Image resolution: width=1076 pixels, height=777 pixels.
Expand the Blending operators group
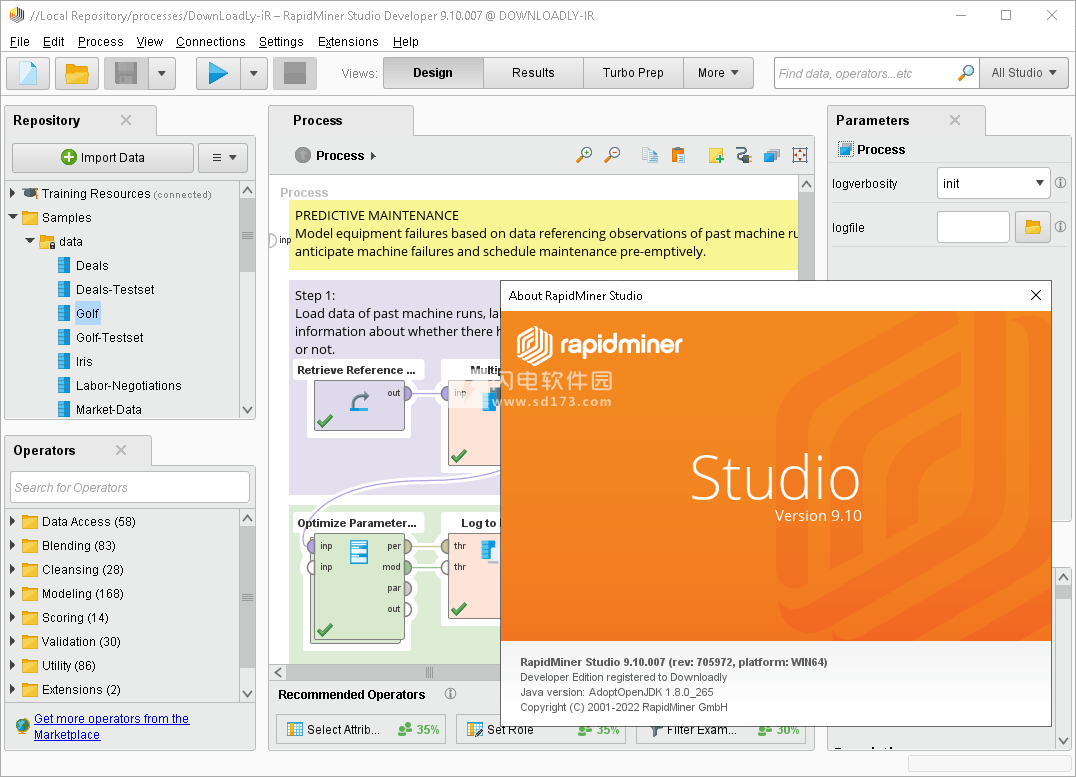pos(12,546)
